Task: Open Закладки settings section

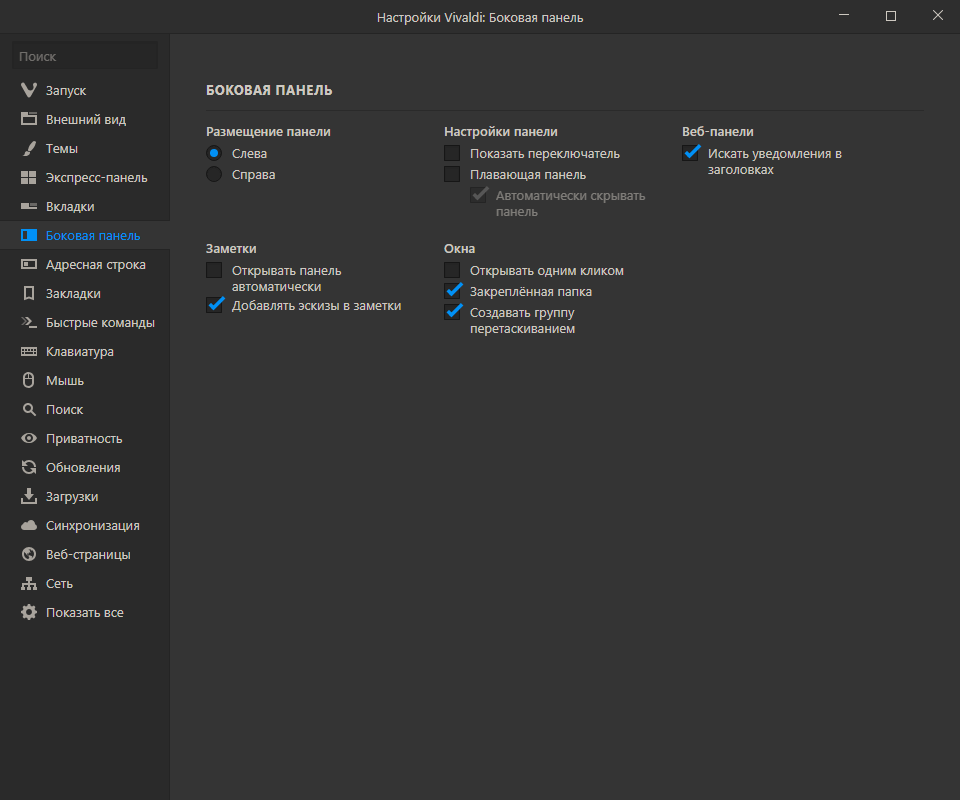Action: pos(85,293)
